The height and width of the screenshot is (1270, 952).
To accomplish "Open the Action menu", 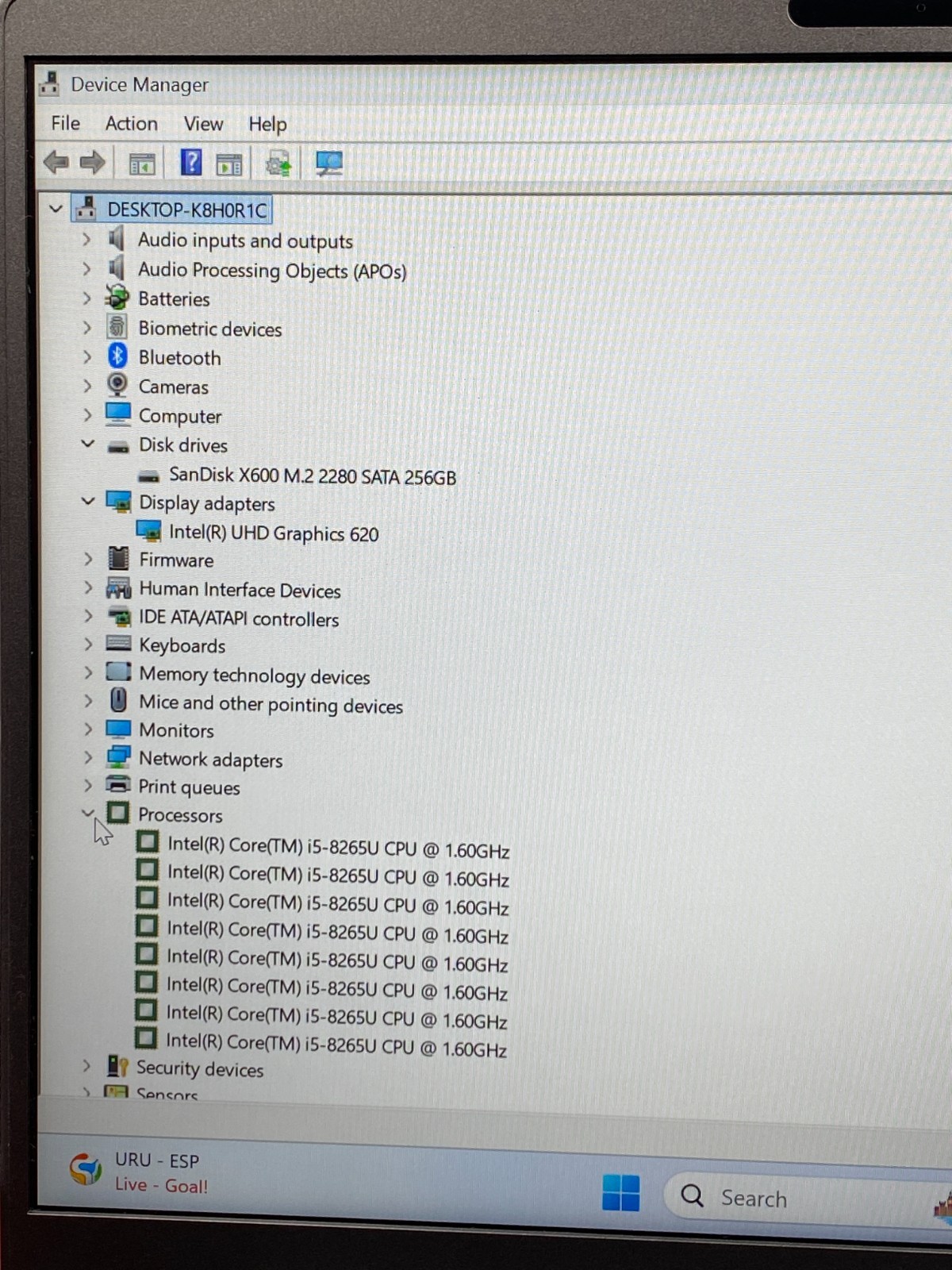I will pos(132,124).
